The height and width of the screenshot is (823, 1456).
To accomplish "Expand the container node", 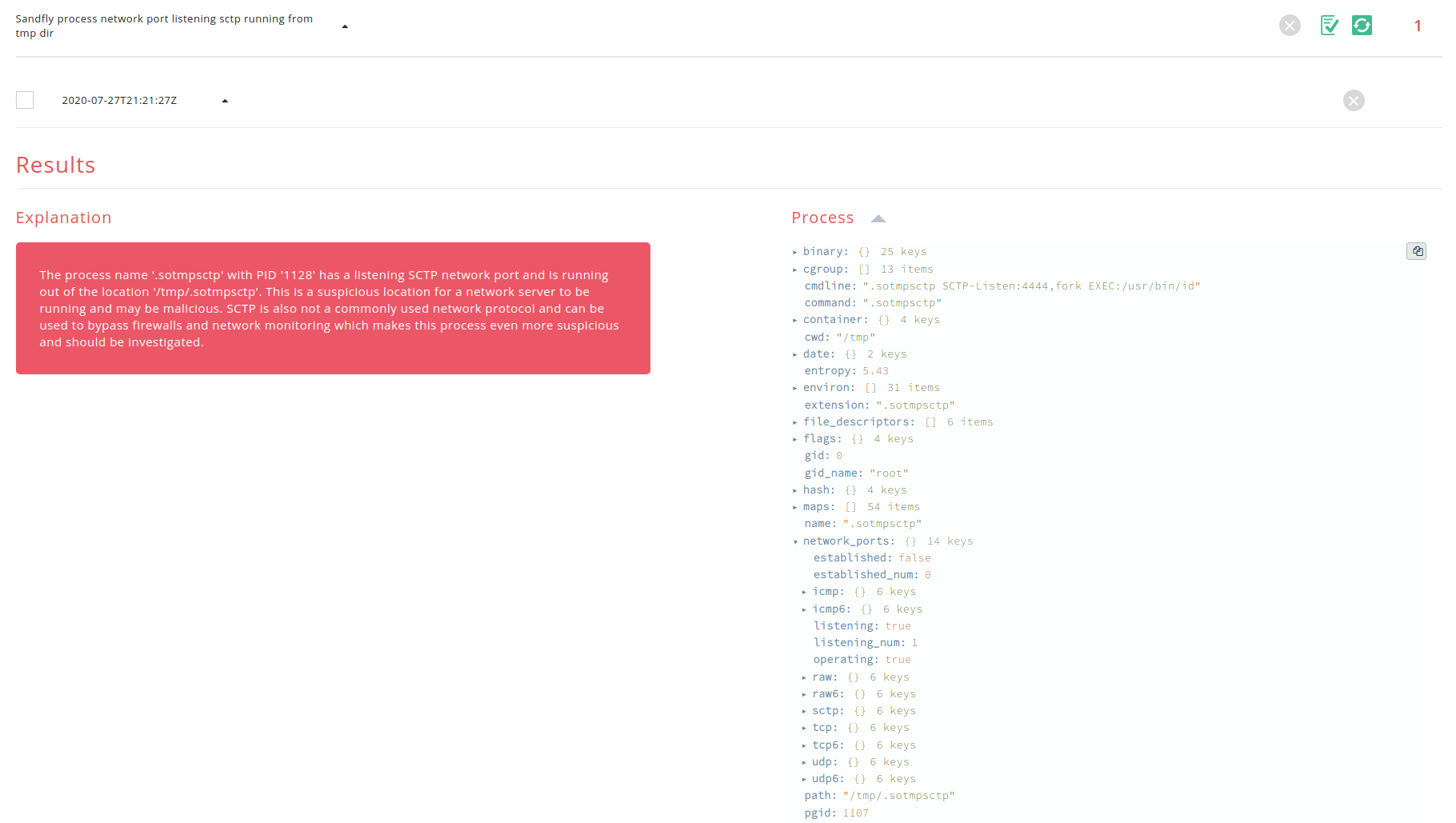I will coord(795,320).
